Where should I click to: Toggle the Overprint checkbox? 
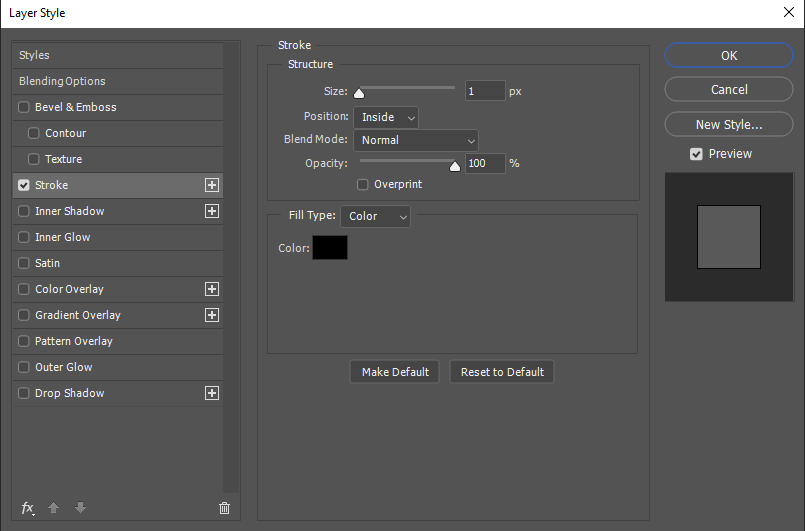click(x=362, y=184)
